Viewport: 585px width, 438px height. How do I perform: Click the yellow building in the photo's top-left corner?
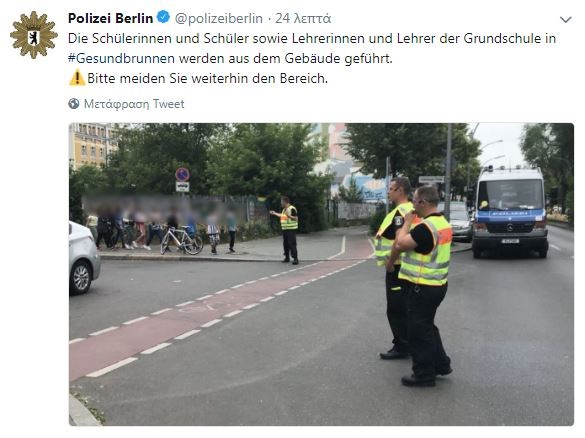(x=93, y=145)
